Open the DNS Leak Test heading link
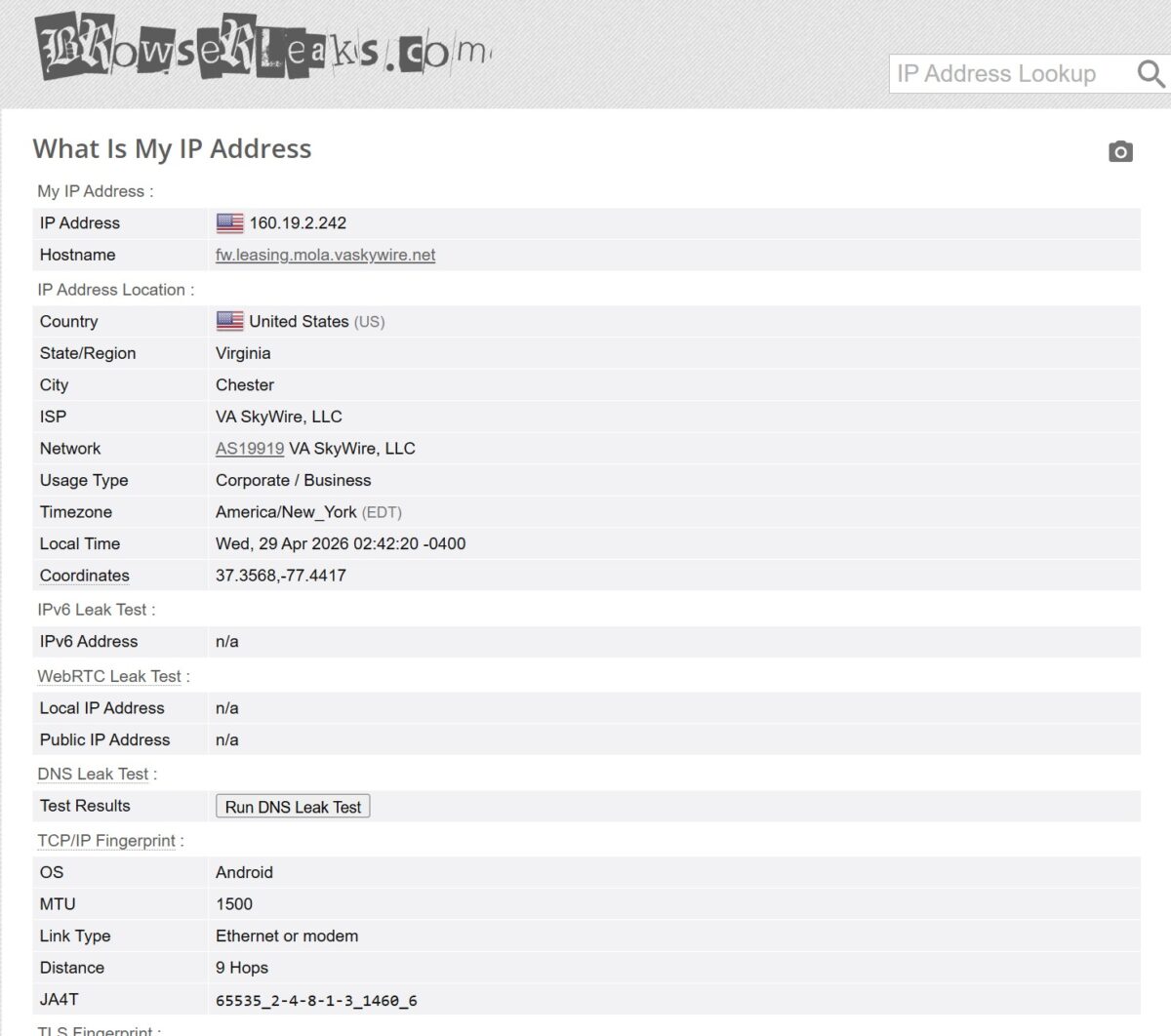This screenshot has height=1036, width=1171. click(93, 774)
